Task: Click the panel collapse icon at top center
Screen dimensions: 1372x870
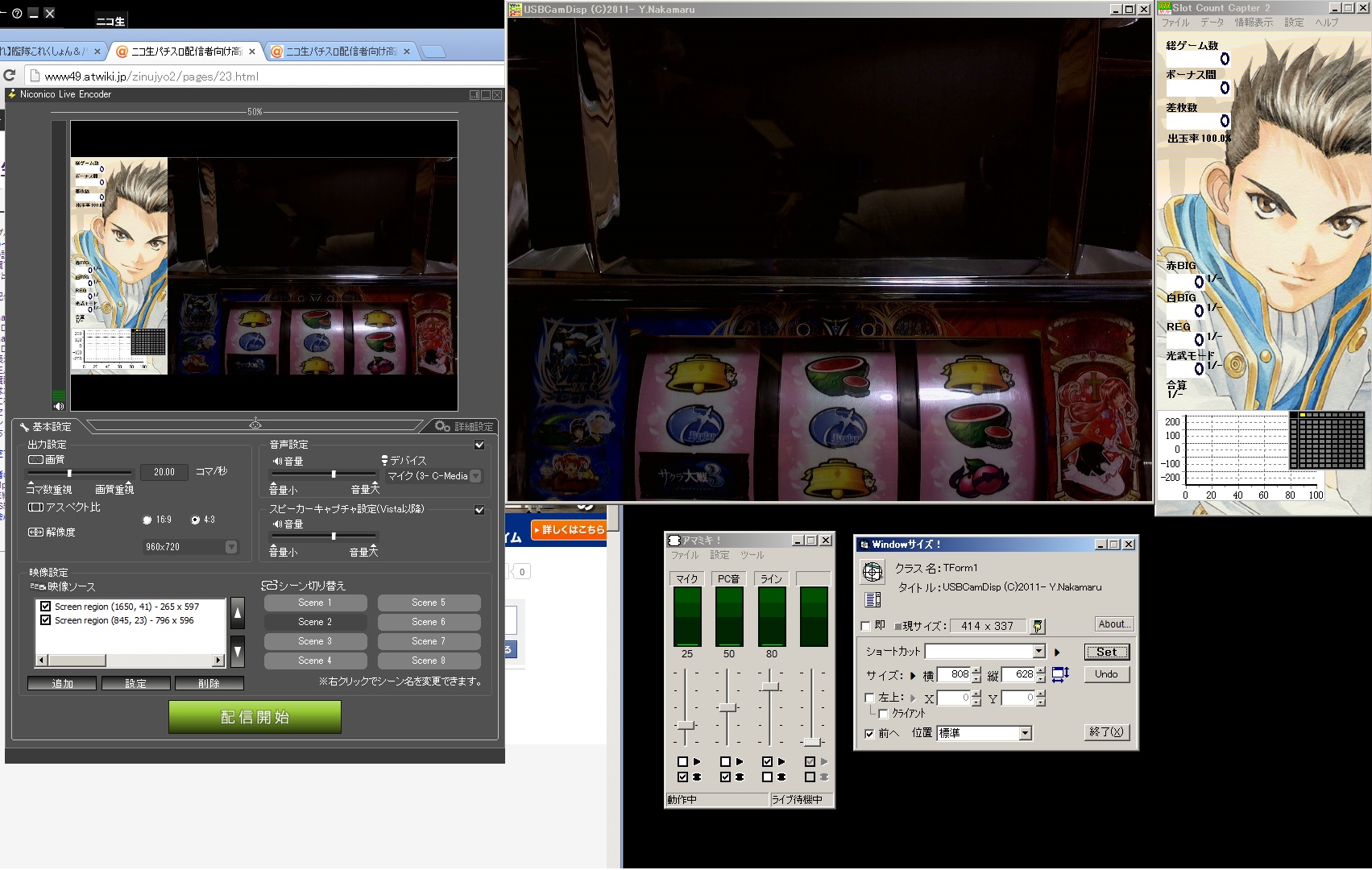Action: [x=255, y=424]
